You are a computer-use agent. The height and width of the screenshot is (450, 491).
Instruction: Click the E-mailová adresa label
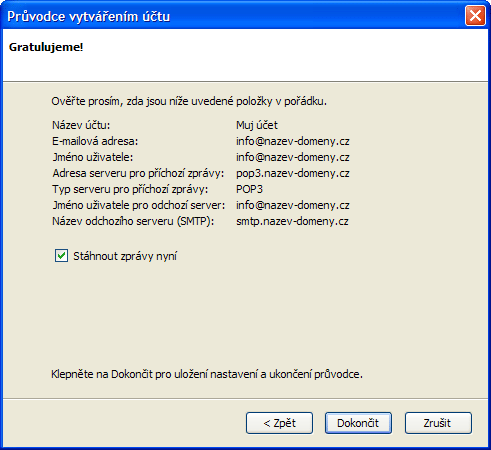click(95, 141)
